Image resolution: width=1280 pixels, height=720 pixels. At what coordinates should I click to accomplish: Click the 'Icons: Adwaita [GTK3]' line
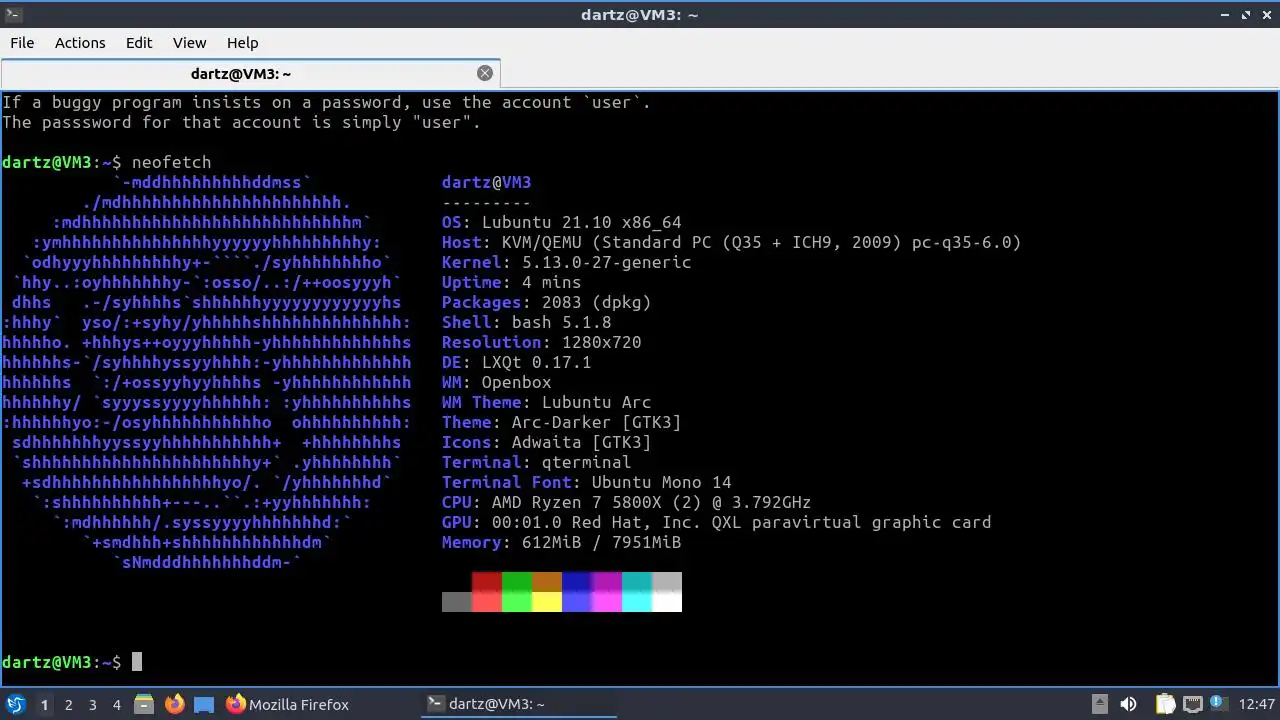(x=547, y=442)
